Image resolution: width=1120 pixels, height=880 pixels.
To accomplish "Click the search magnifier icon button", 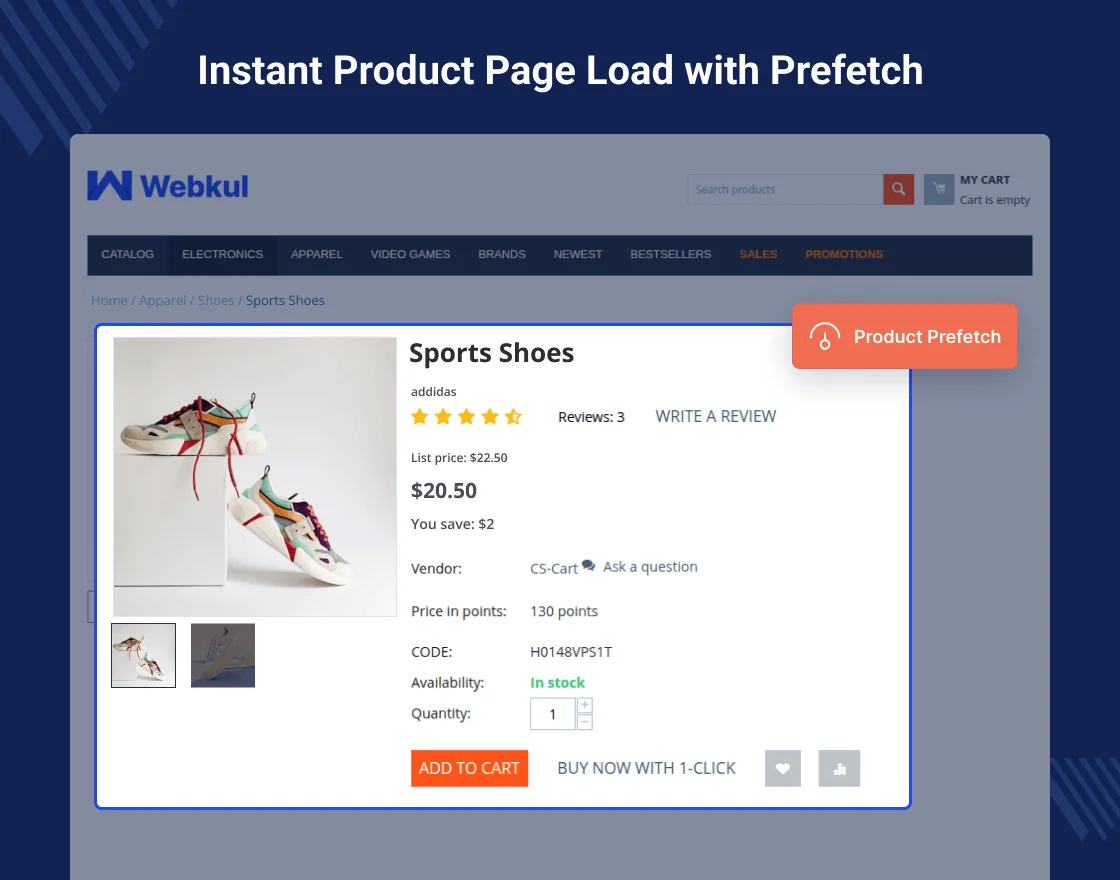I will (898, 189).
